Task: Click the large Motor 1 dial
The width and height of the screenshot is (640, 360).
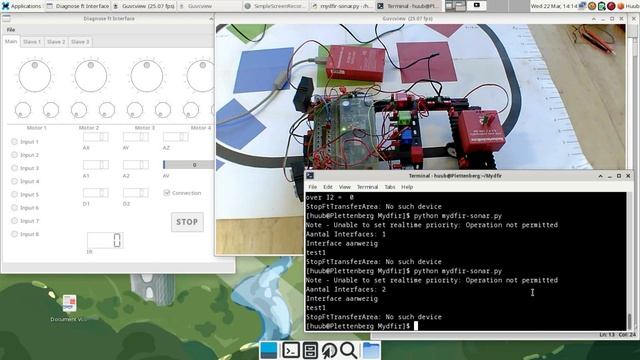Action: point(35,76)
